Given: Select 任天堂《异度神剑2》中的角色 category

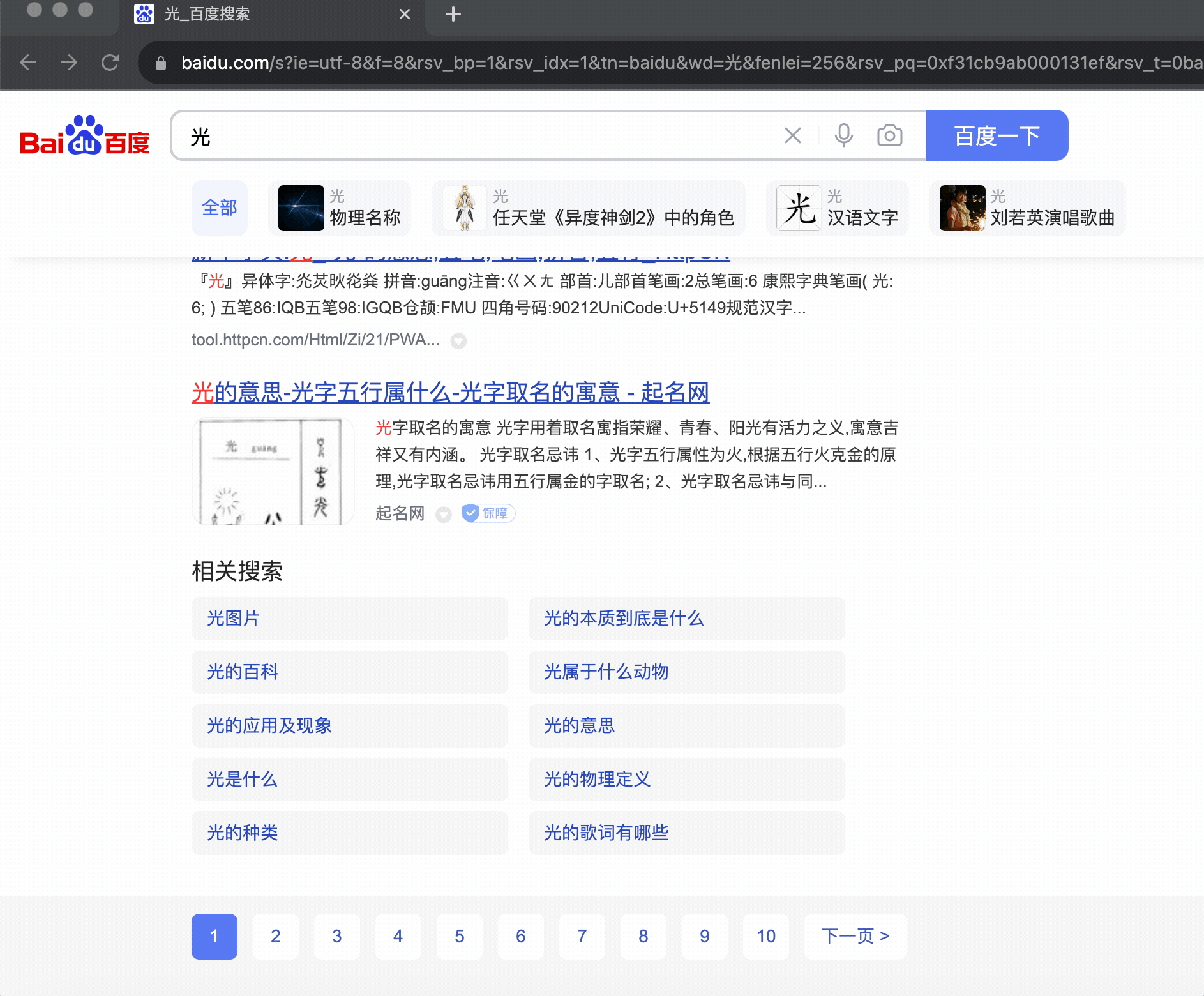Looking at the screenshot, I should click(589, 208).
